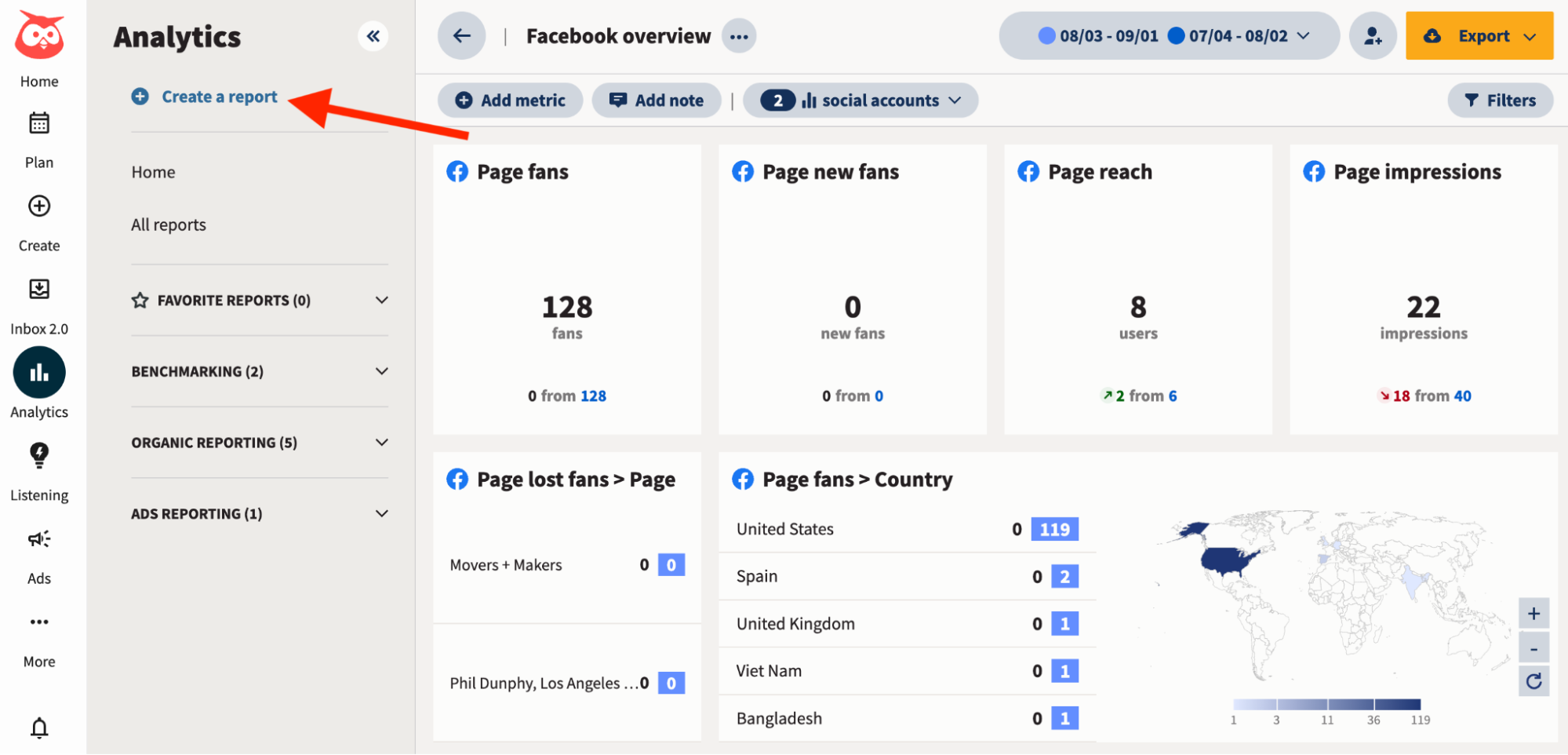This screenshot has width=1568, height=755.
Task: Click the back arrow next to Facebook overview
Action: point(461,35)
